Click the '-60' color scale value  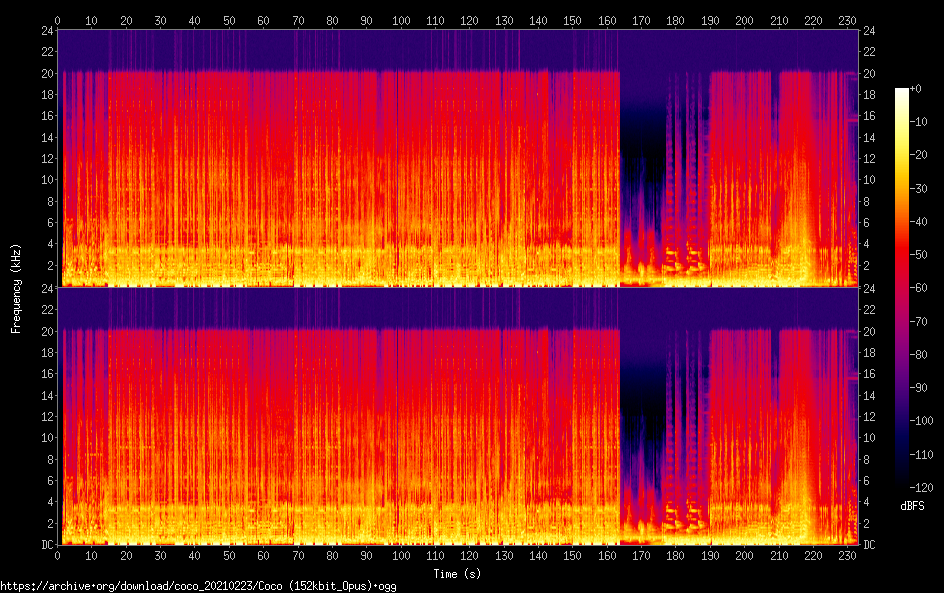click(x=919, y=288)
